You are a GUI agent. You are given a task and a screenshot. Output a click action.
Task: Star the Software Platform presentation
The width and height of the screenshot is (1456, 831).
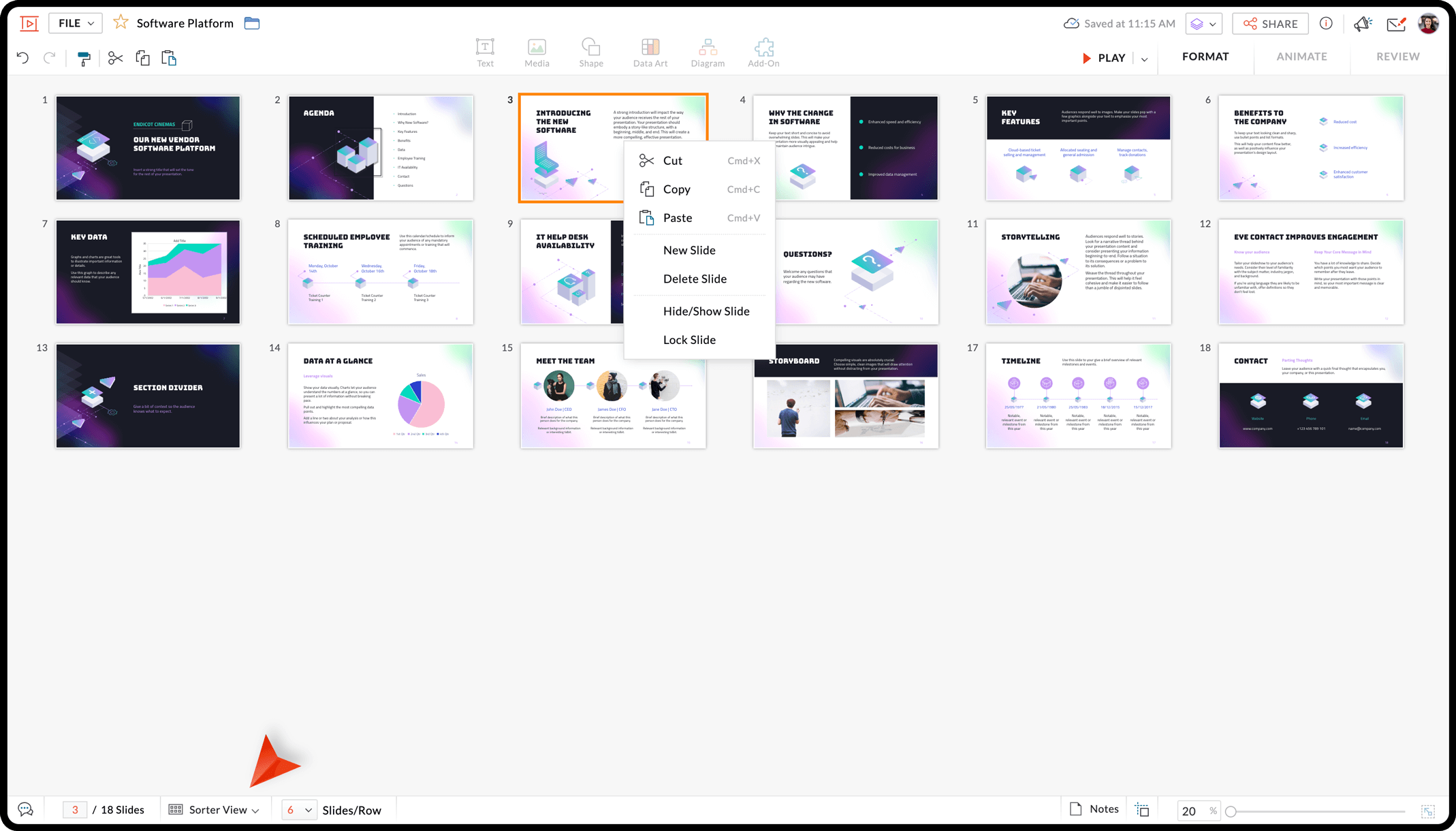click(121, 22)
